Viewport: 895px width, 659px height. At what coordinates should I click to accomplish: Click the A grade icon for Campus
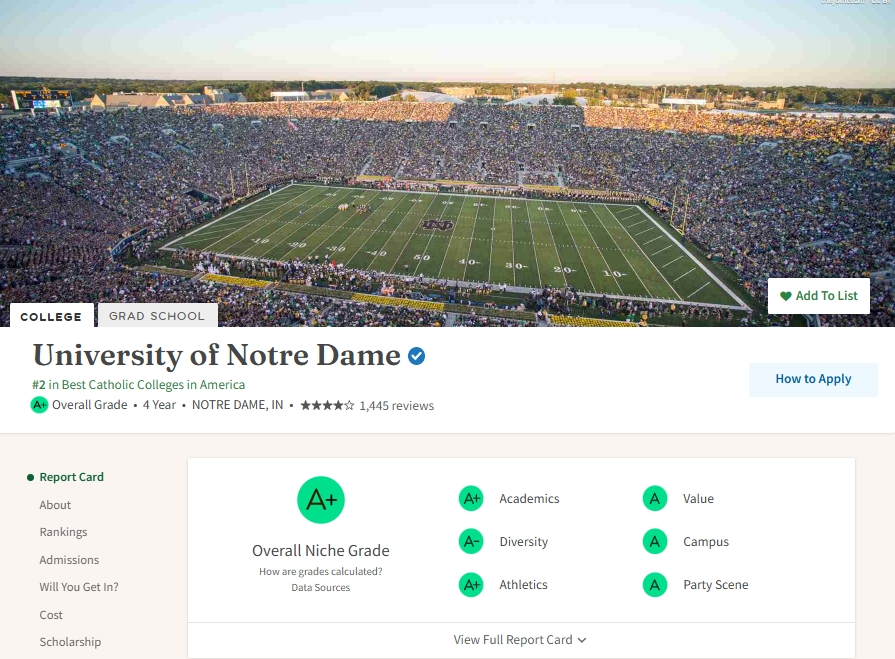pyautogui.click(x=655, y=541)
